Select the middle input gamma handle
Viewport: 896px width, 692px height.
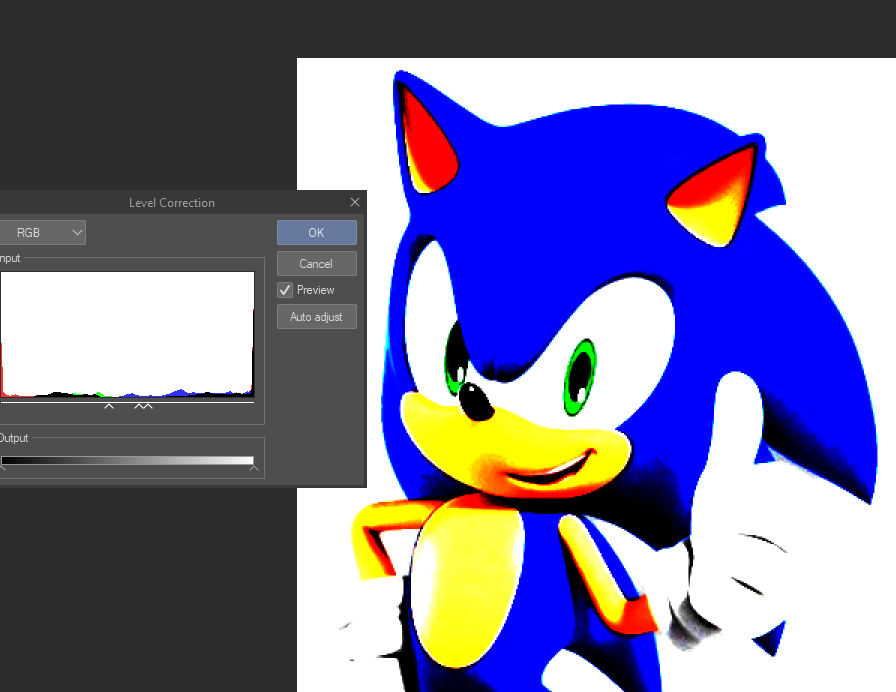(138, 406)
